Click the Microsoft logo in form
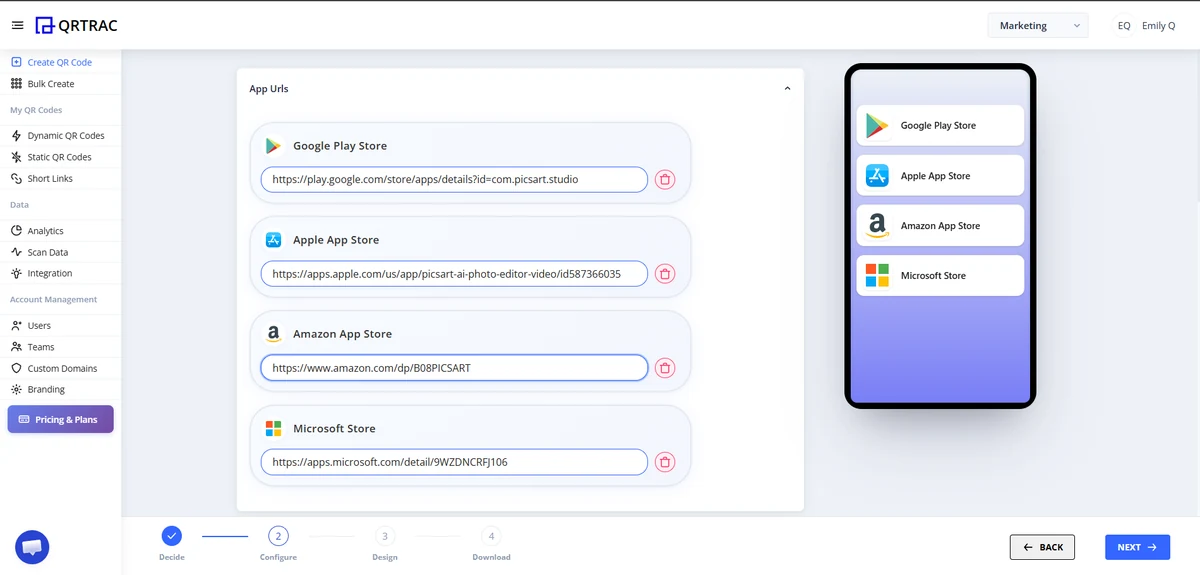The height and width of the screenshot is (575, 1200). pyautogui.click(x=273, y=428)
